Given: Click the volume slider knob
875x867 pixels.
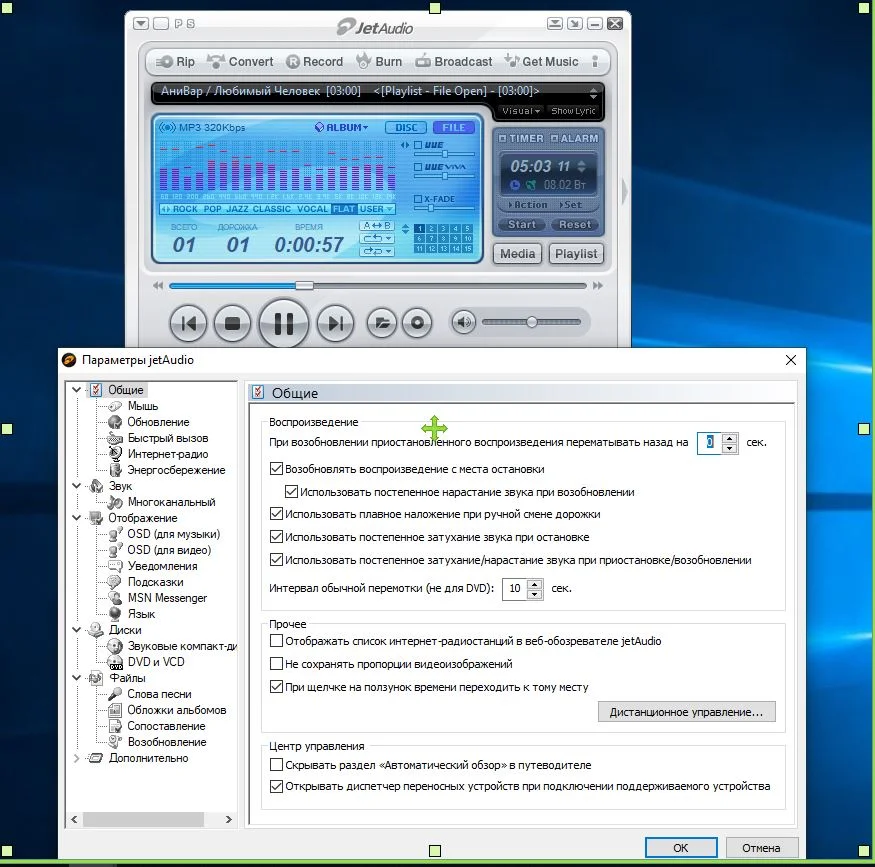Looking at the screenshot, I should (x=531, y=322).
